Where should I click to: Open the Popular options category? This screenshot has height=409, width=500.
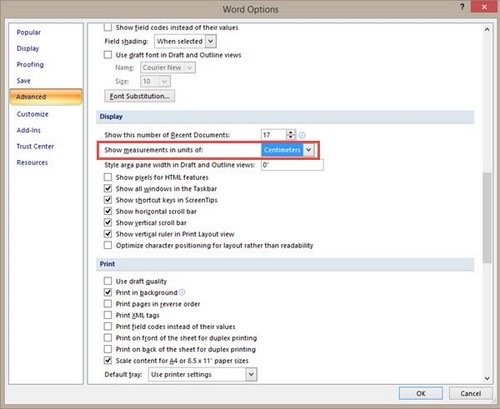(29, 32)
